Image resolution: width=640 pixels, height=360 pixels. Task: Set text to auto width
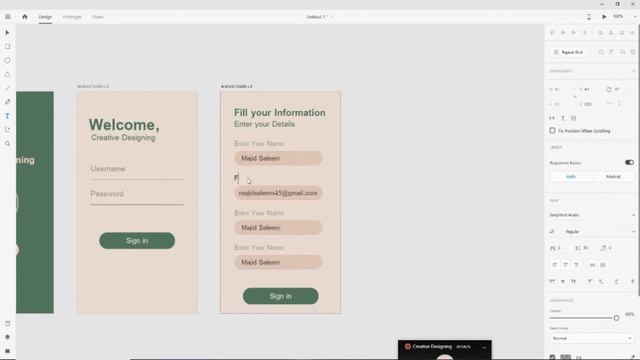click(552, 118)
